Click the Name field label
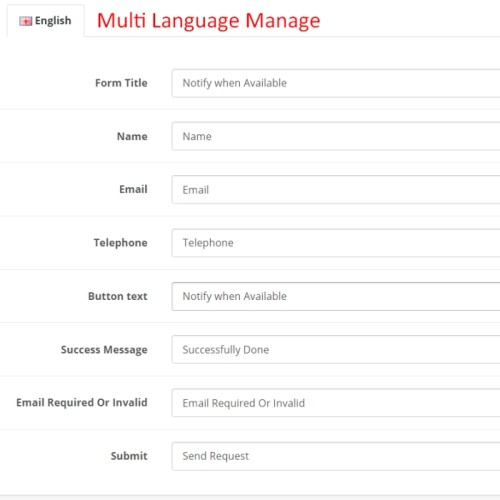Screen dimensions: 500x500 132,136
